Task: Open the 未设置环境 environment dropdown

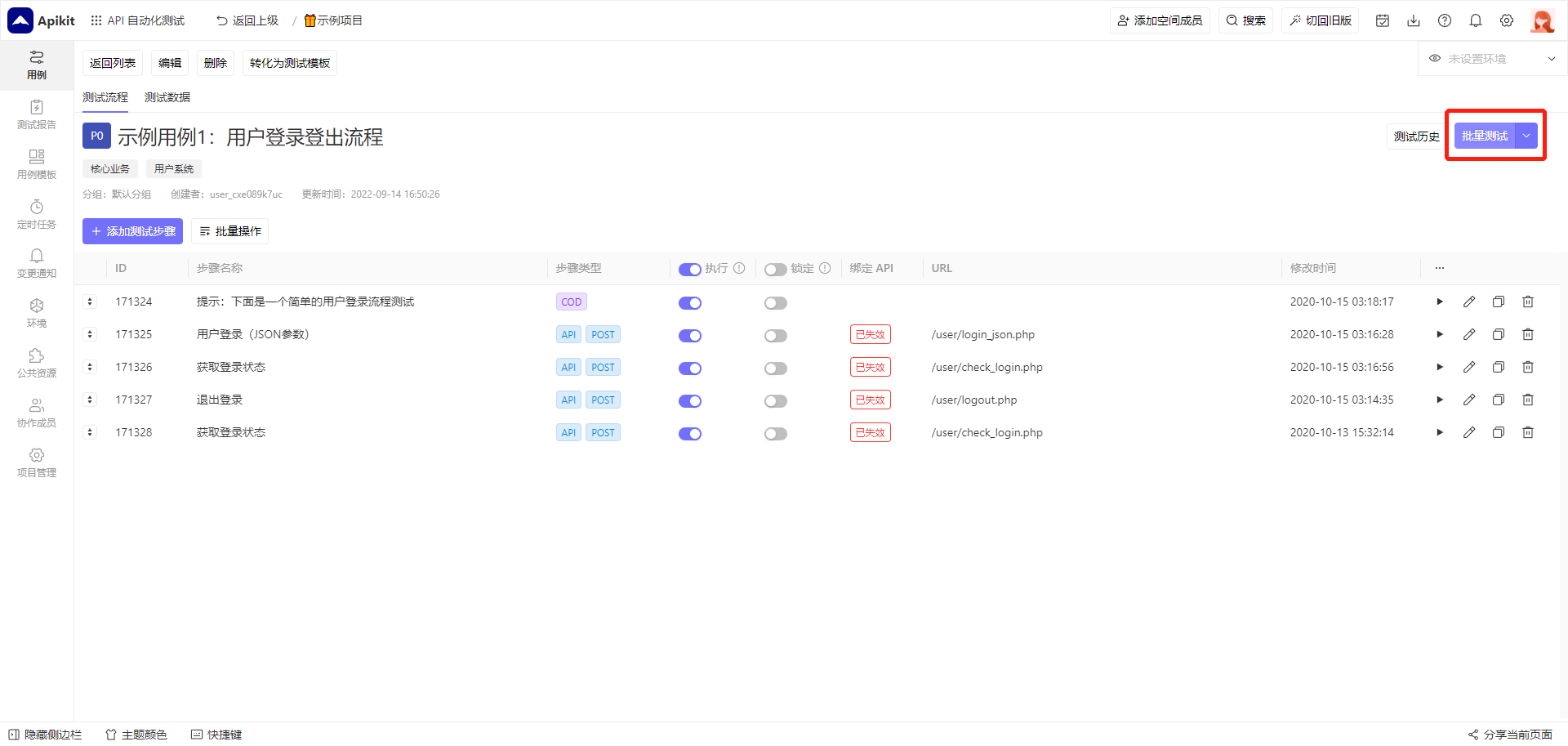Action: point(1491,59)
